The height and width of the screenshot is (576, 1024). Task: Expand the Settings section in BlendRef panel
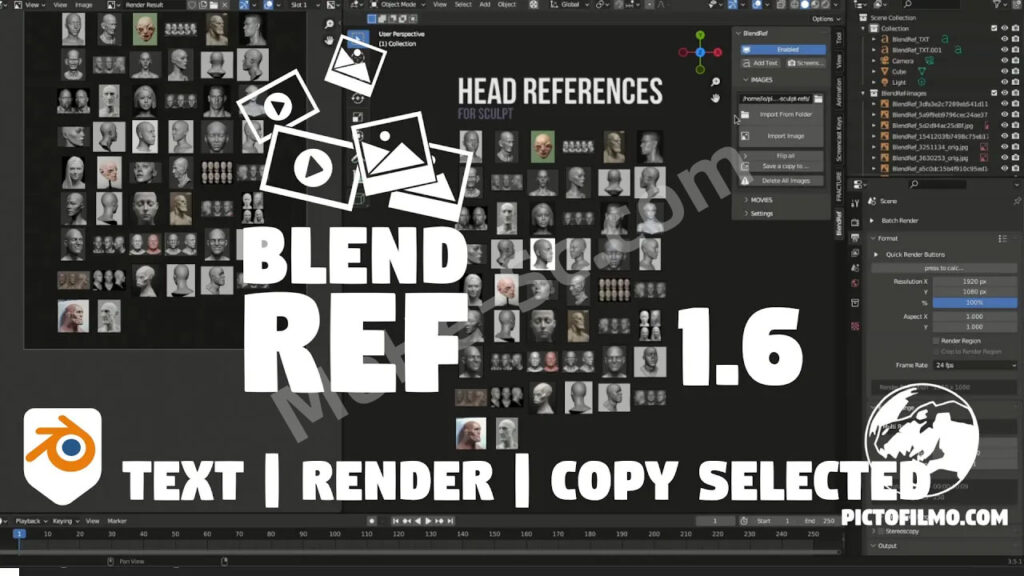[761, 213]
